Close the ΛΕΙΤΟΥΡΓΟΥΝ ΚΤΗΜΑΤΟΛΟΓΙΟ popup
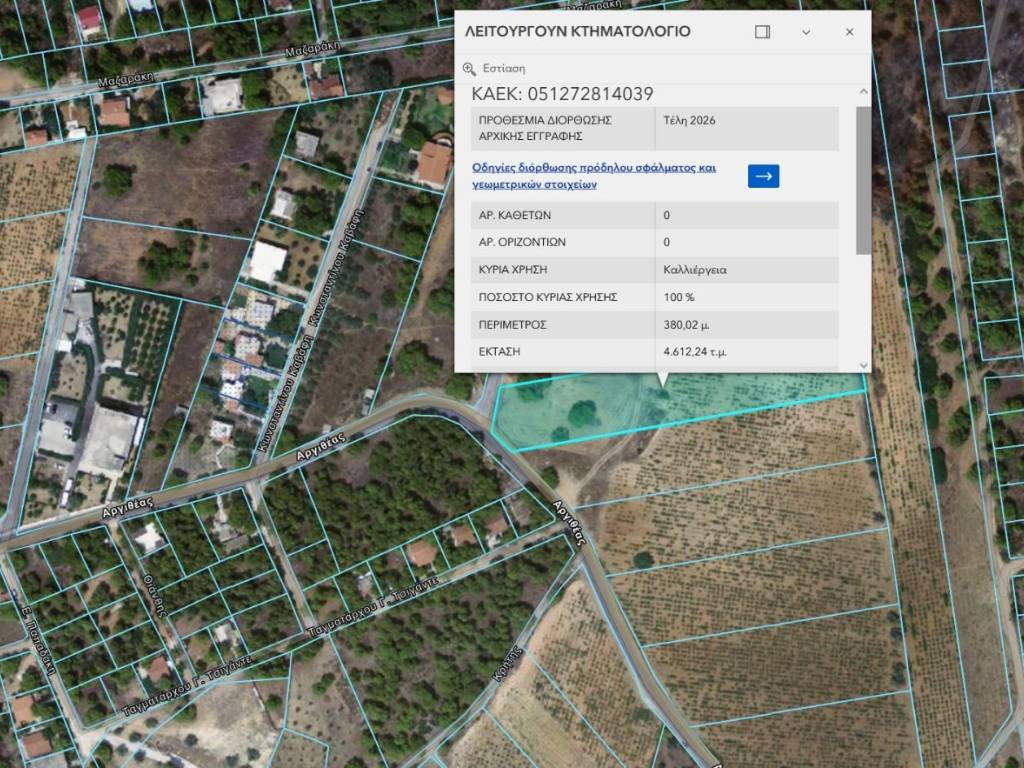This screenshot has height=768, width=1024. (849, 32)
